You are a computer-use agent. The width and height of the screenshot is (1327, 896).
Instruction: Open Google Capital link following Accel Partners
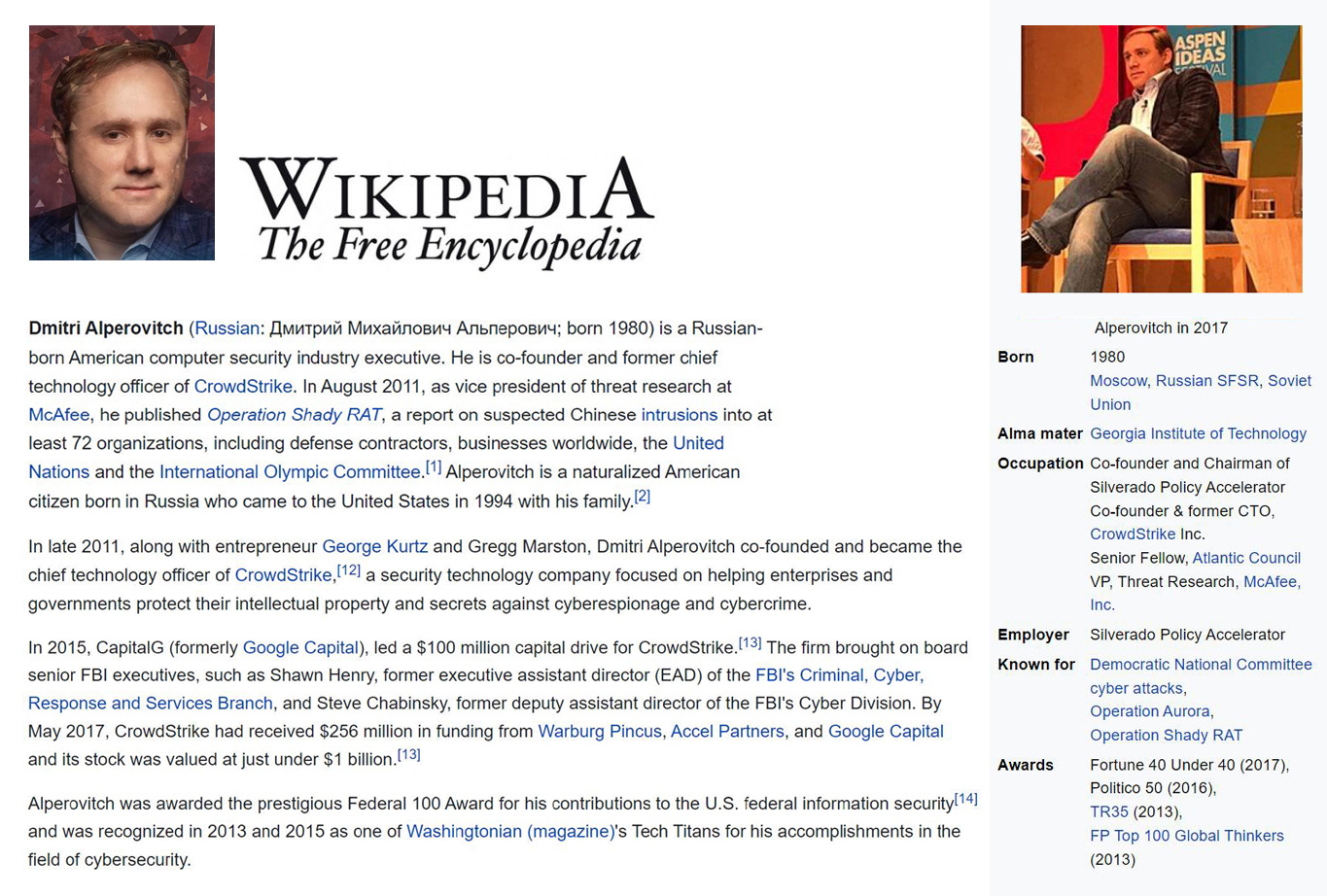[x=886, y=731]
